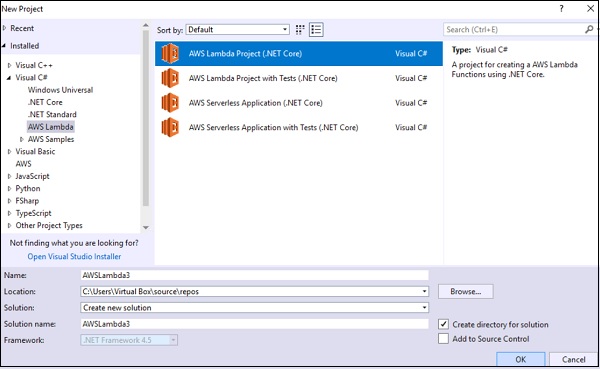
Task: Select AWS Lambda Project (.NET Core) template
Action: (x=299, y=54)
